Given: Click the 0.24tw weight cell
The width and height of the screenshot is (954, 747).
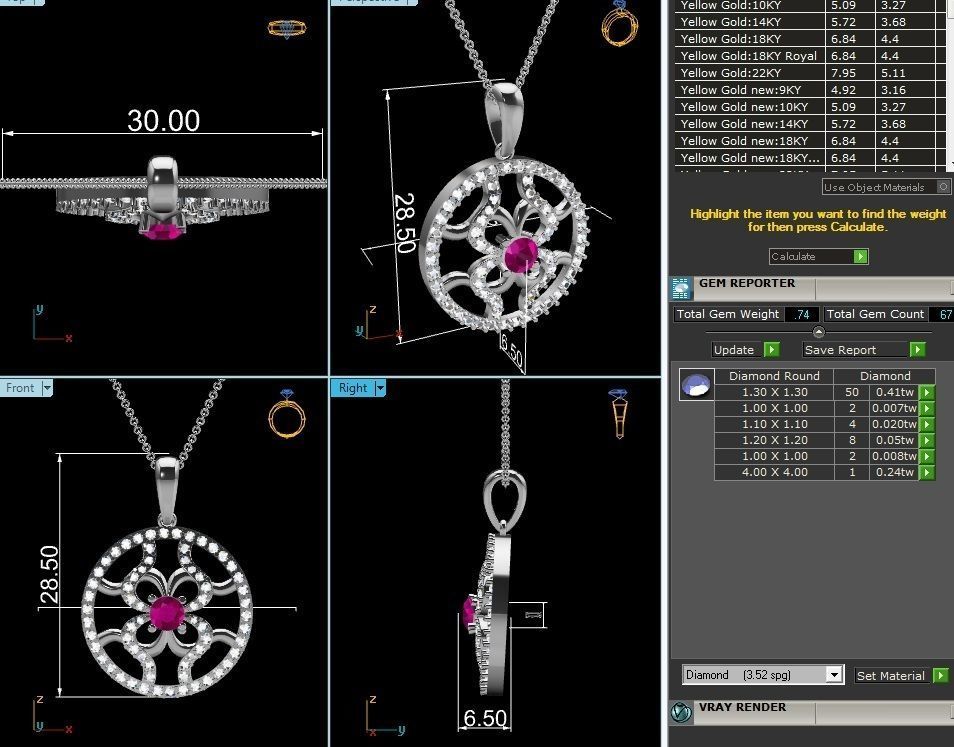Looking at the screenshot, I should point(894,472).
